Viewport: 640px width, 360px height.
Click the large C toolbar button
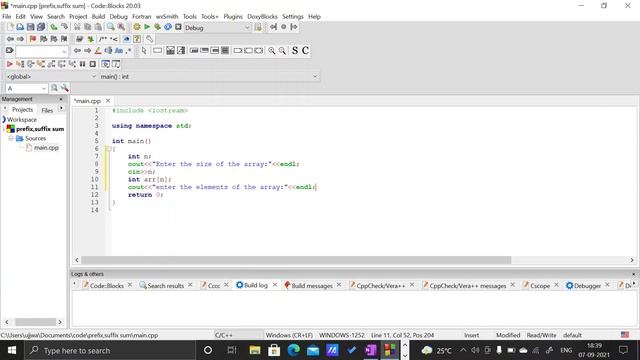(305, 51)
